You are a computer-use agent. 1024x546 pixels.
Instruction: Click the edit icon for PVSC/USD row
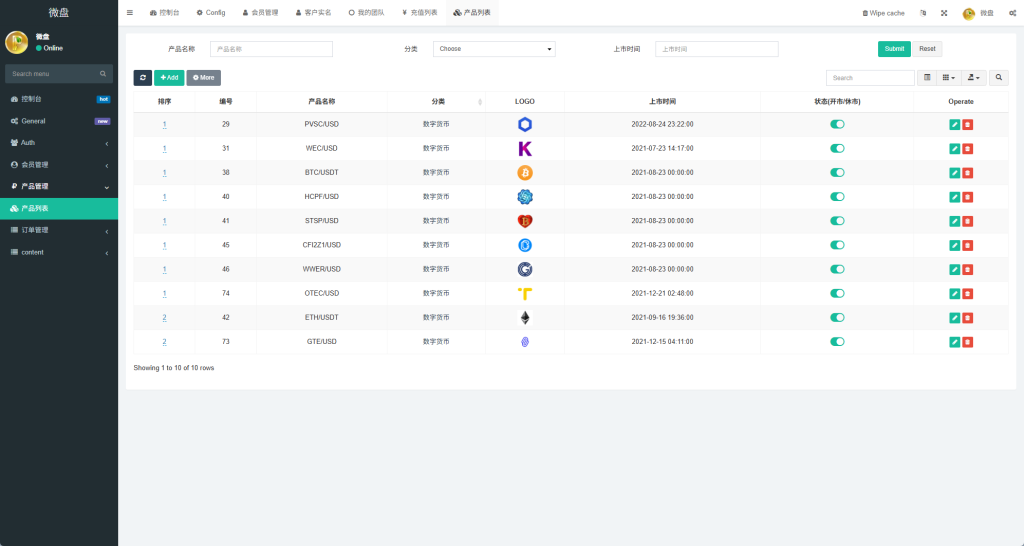[954, 125]
